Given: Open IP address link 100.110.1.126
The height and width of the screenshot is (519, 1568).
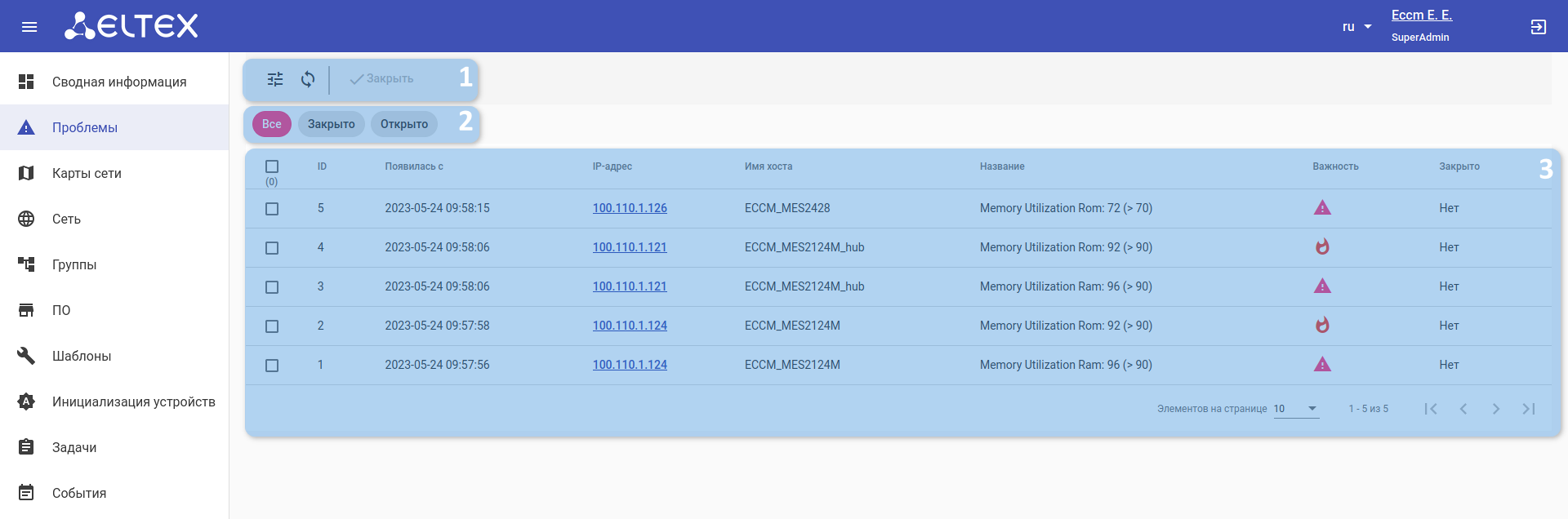Looking at the screenshot, I should click(x=630, y=208).
